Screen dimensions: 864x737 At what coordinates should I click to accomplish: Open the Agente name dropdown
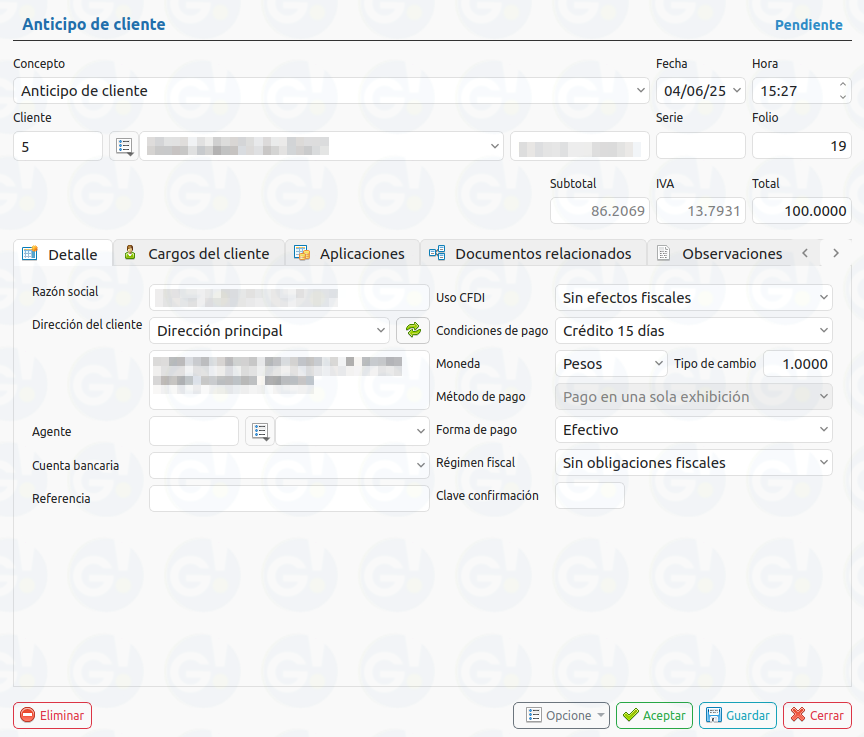420,431
